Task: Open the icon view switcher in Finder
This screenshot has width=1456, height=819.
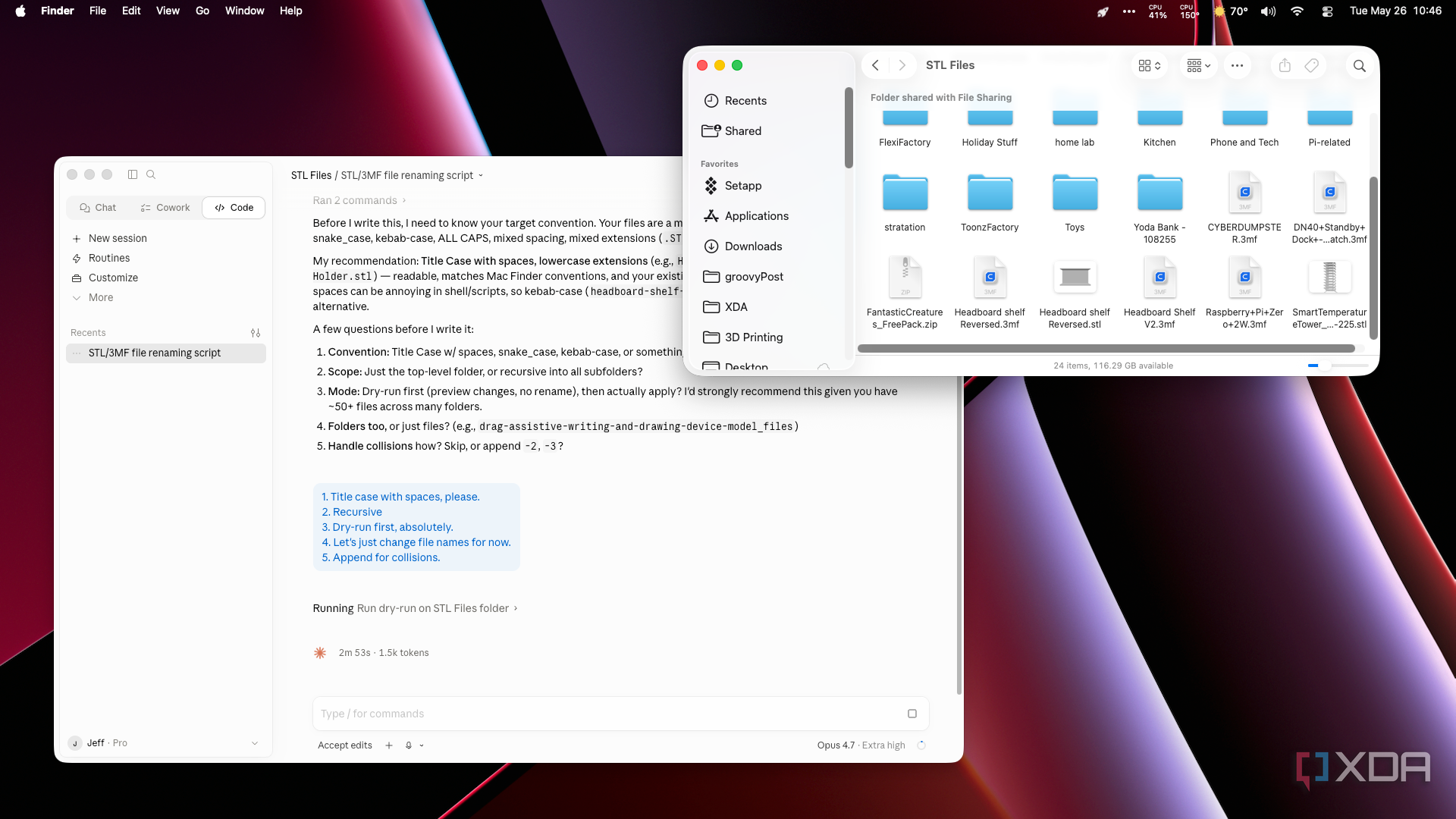Action: point(1150,66)
